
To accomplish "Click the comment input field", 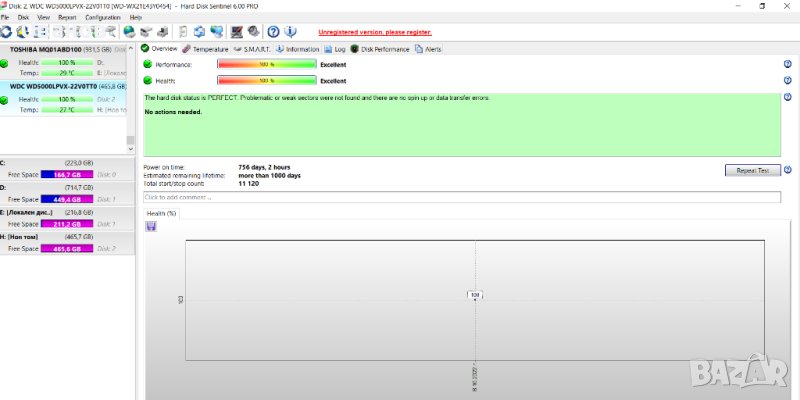I will [460, 197].
